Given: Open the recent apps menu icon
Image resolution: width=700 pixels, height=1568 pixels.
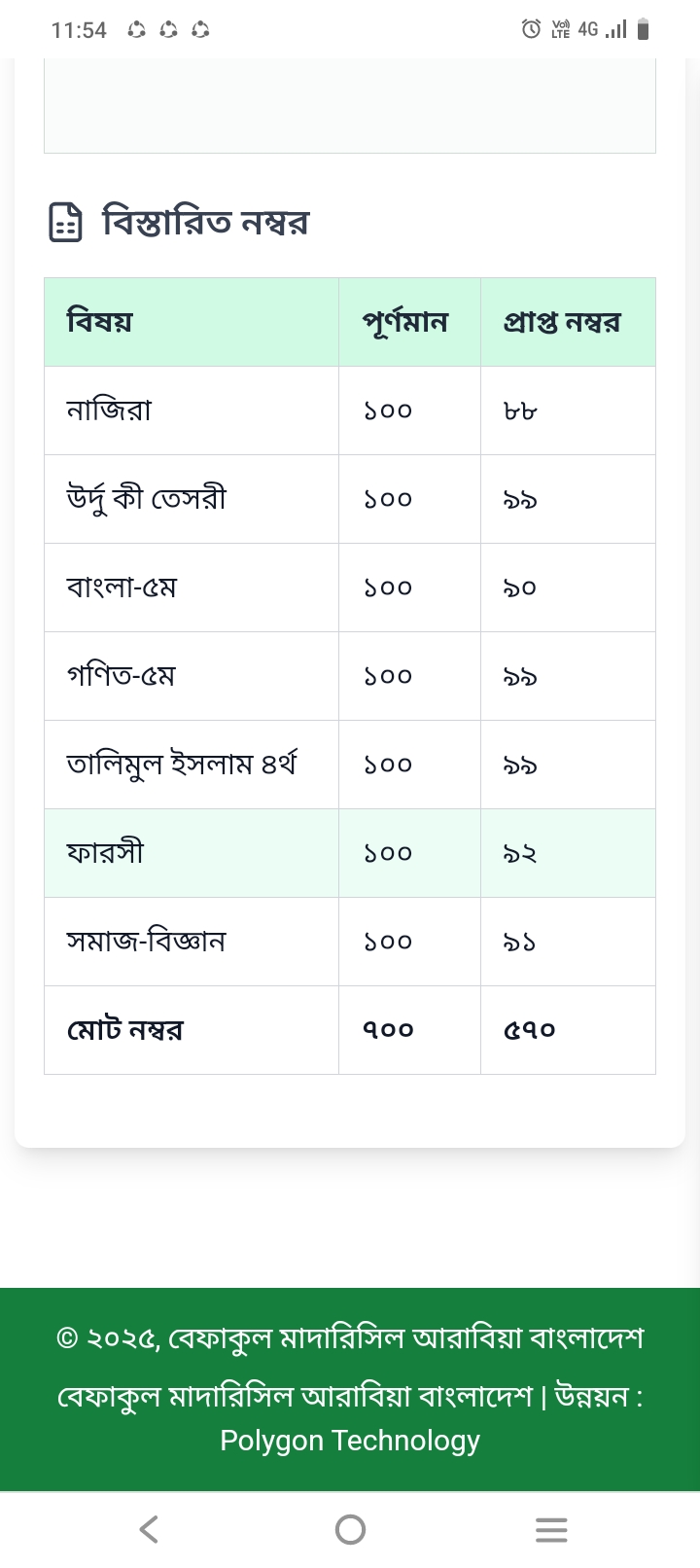Looking at the screenshot, I should 551,1529.
